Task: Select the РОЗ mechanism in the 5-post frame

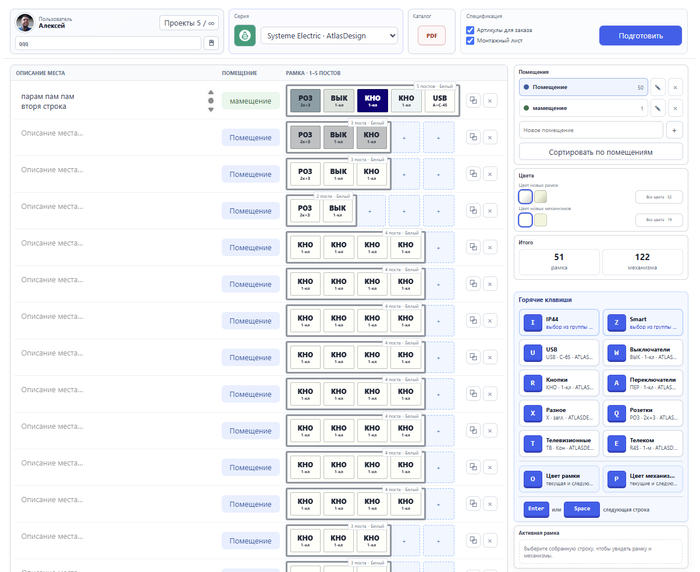Action: 305,100
